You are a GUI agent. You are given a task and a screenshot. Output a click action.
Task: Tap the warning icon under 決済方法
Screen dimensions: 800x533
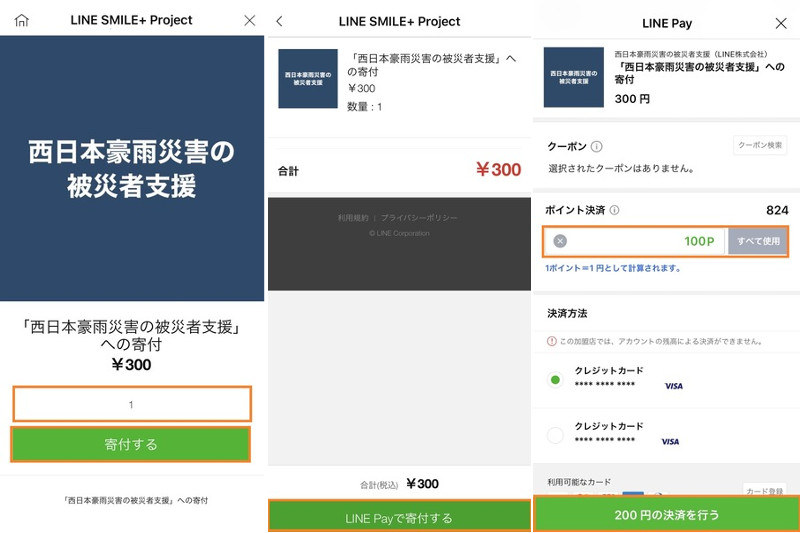pyautogui.click(x=552, y=341)
